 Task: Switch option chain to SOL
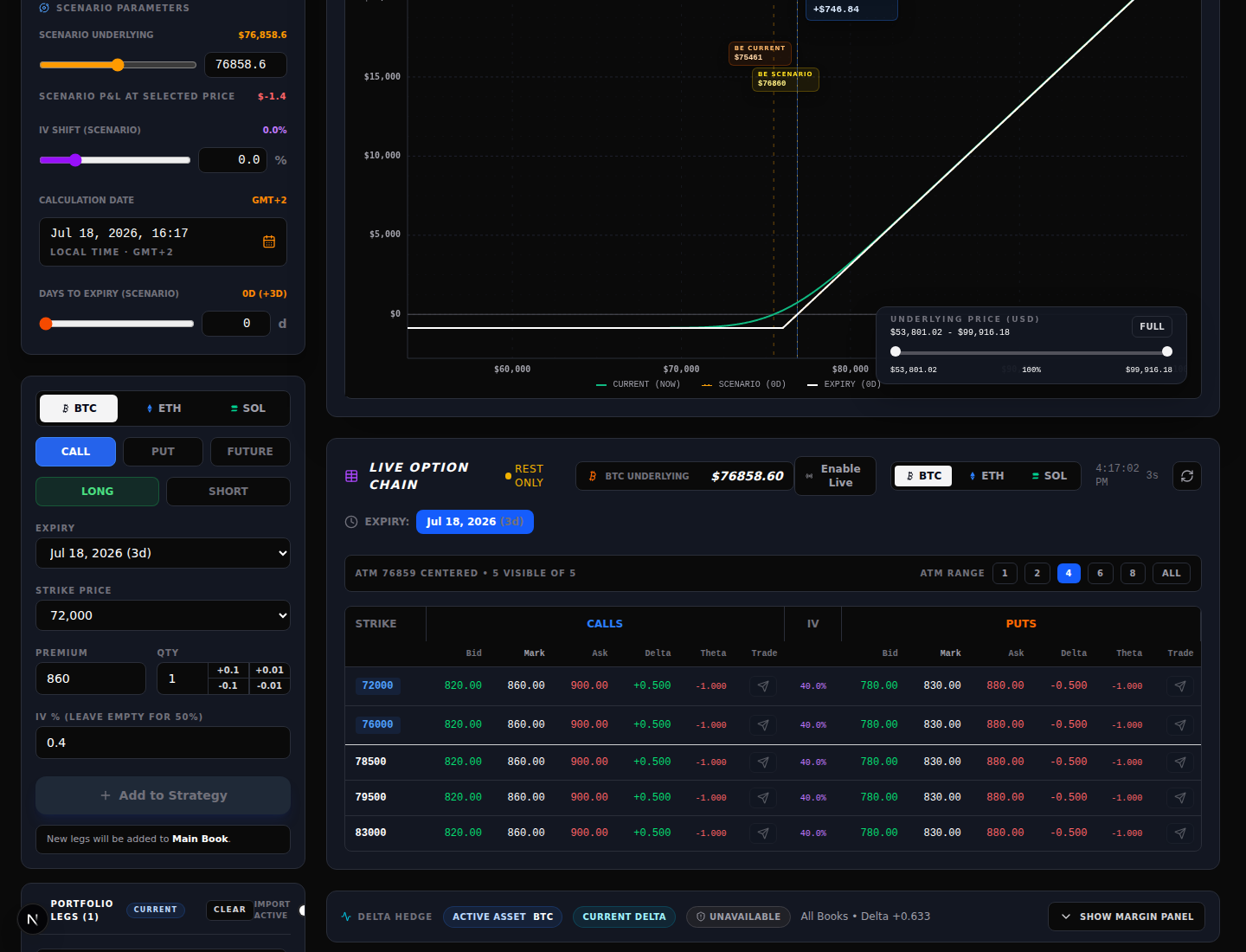(x=1050, y=476)
